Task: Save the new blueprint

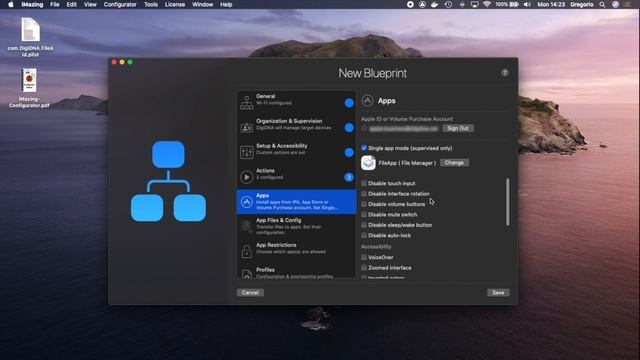Action: [498, 292]
